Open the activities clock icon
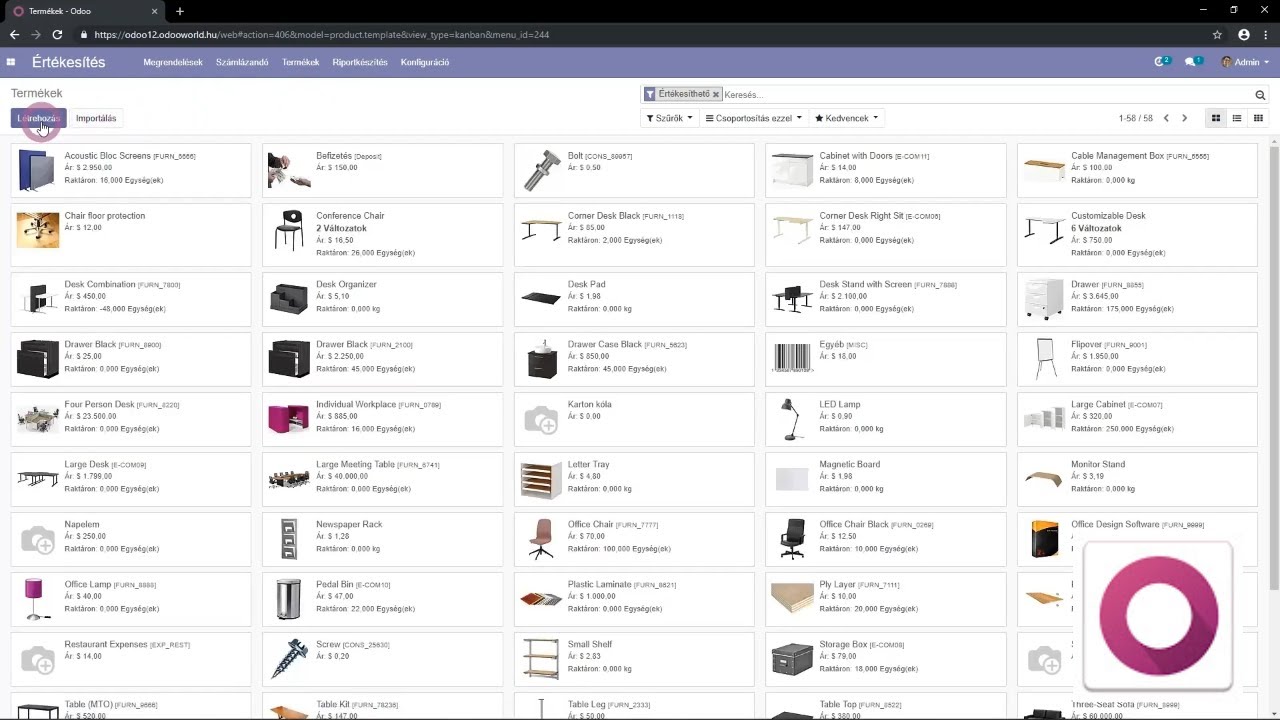 click(x=1161, y=62)
